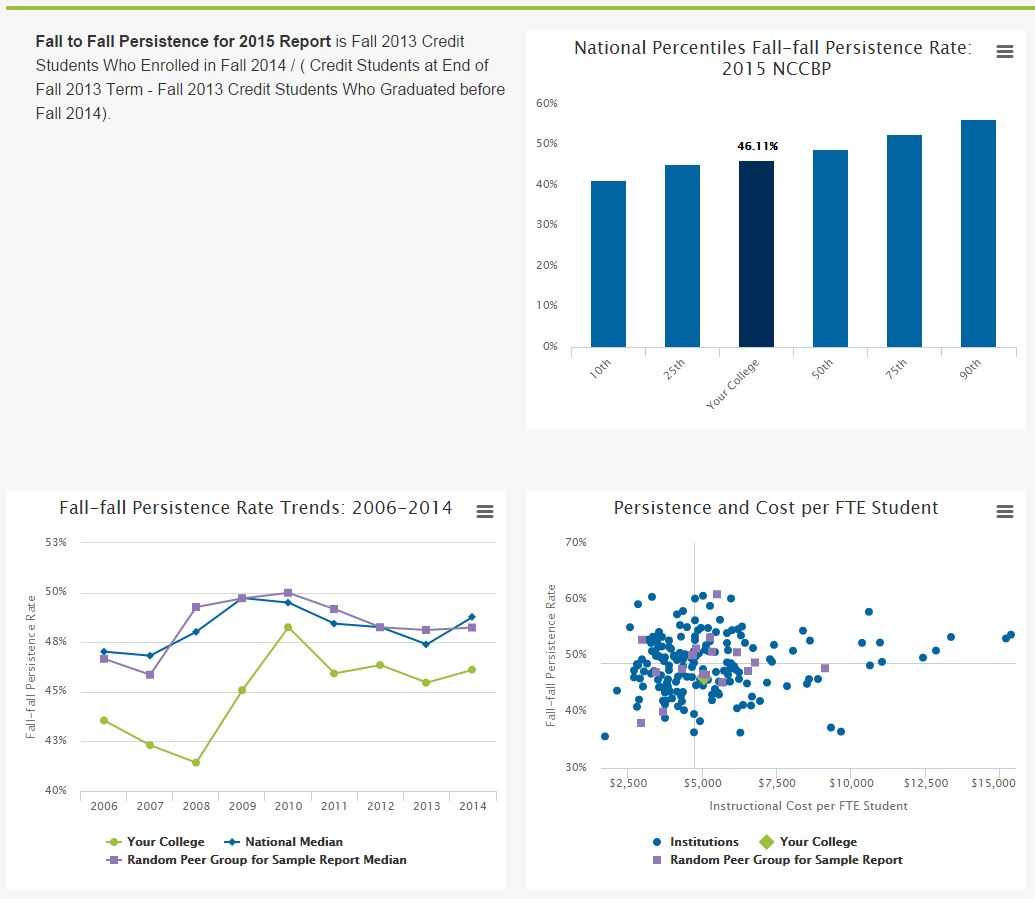Click National Median 2014 diamond marker
1035x899 pixels.
472,617
